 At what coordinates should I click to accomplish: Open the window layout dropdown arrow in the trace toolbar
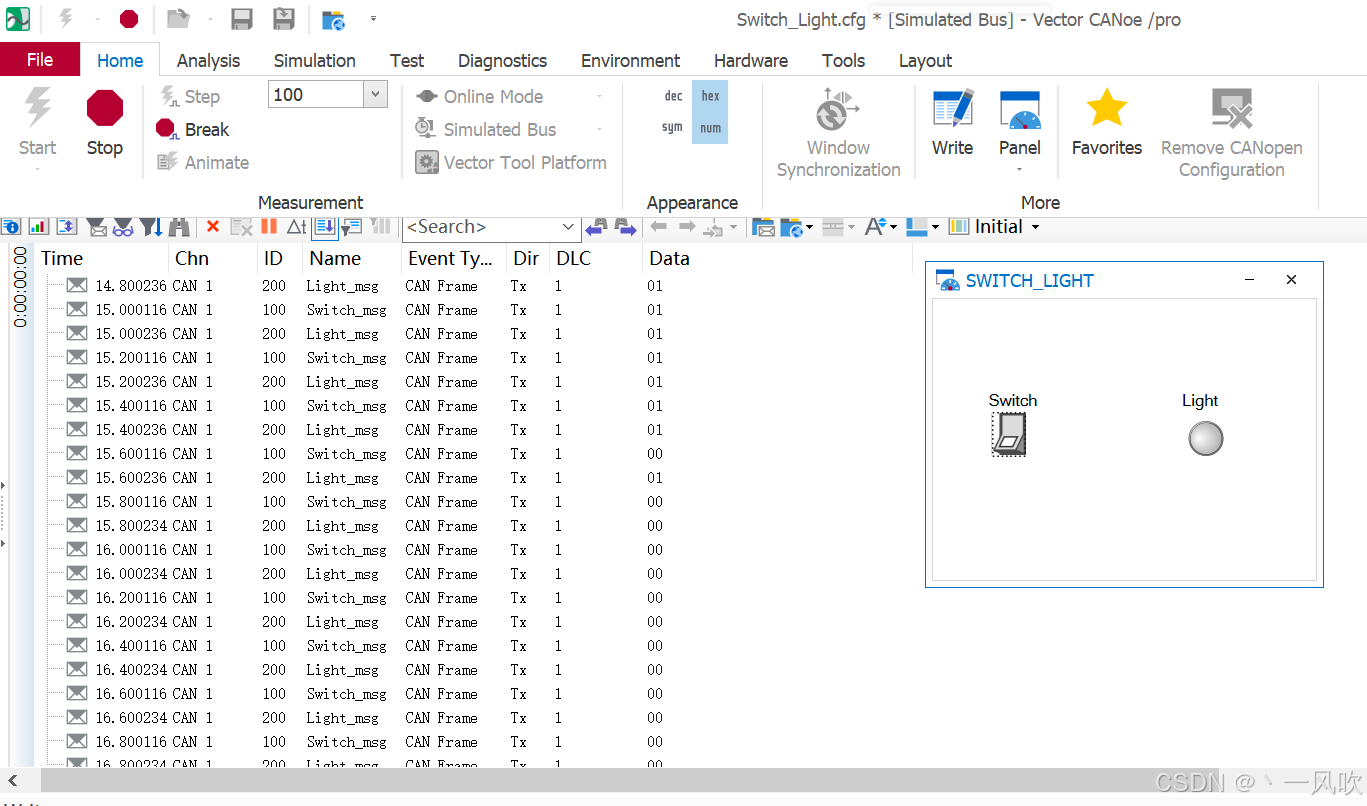coord(935,227)
